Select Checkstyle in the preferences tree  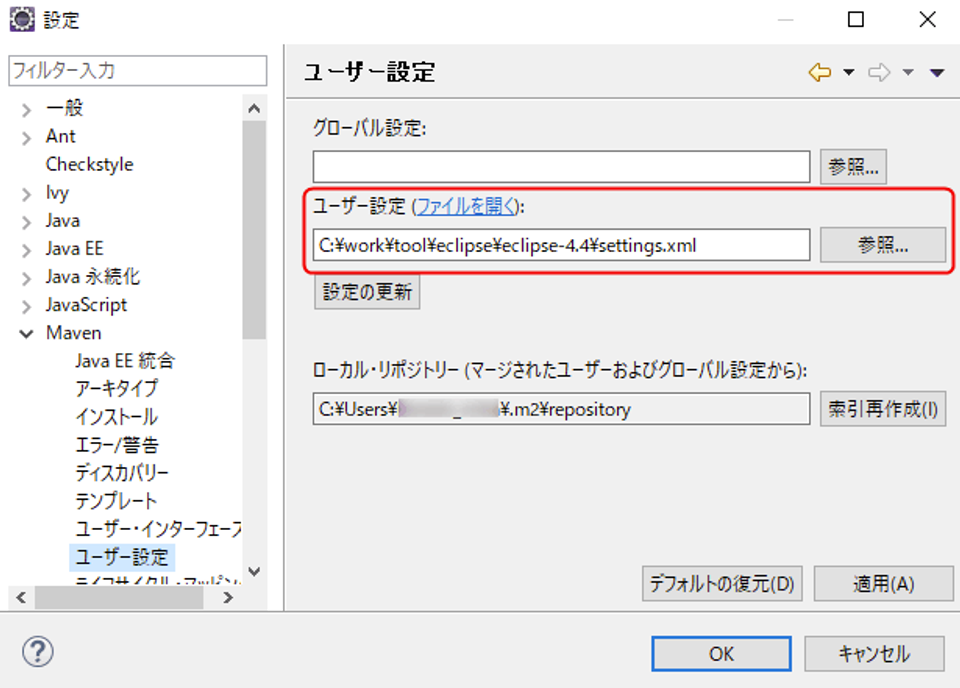(x=89, y=164)
